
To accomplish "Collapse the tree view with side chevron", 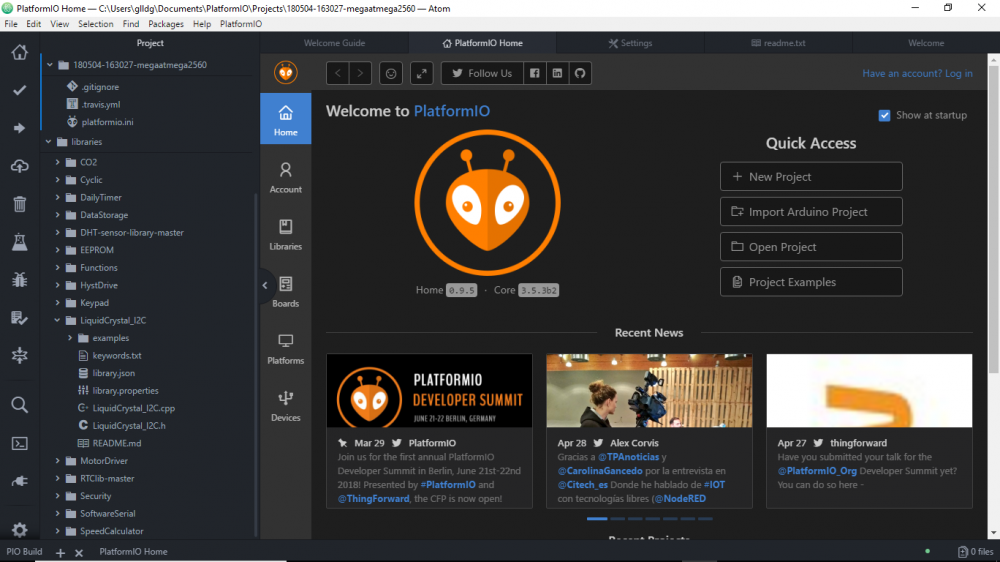I will click(x=265, y=285).
